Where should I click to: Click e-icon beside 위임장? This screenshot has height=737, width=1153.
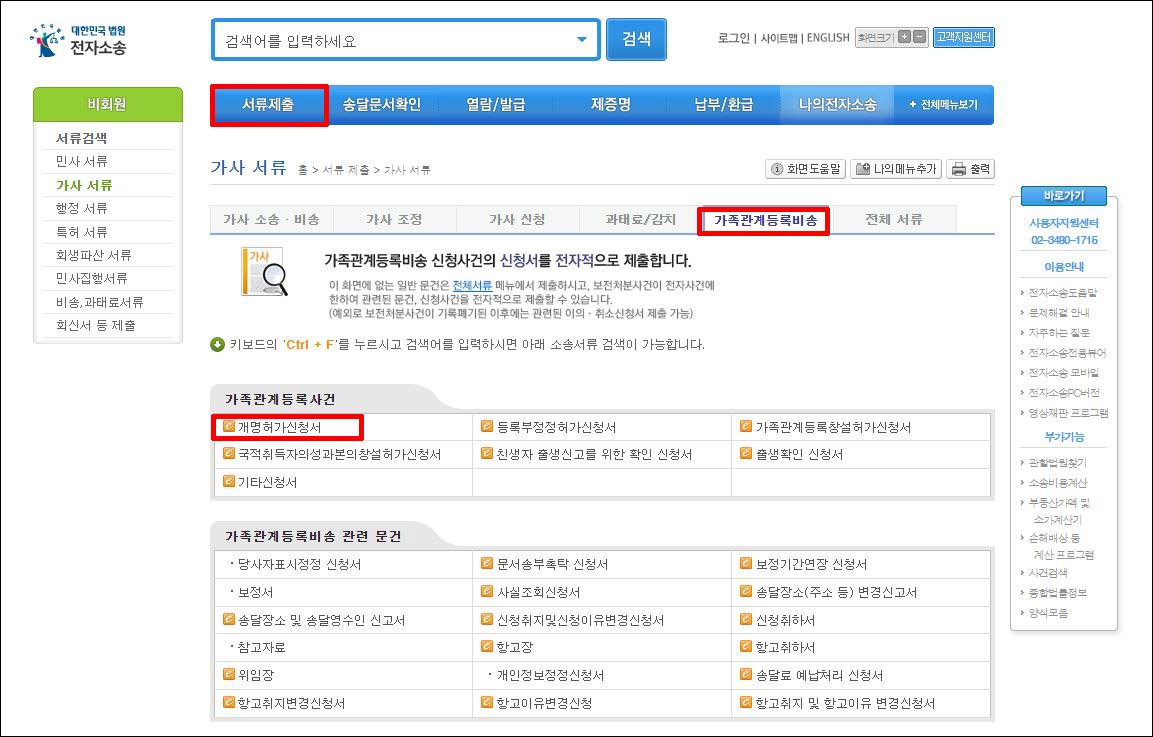coord(229,674)
